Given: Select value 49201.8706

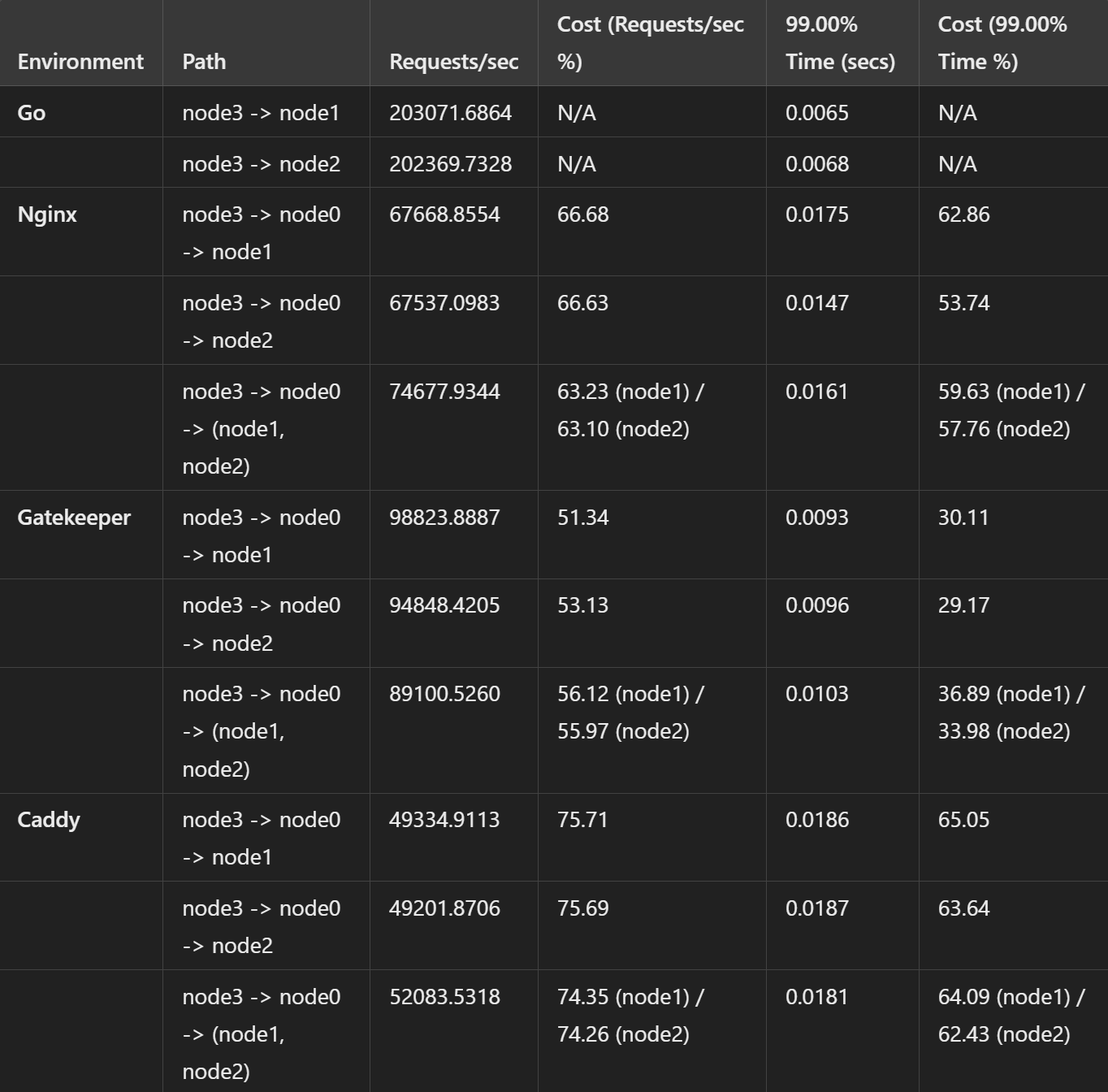Looking at the screenshot, I should (444, 908).
